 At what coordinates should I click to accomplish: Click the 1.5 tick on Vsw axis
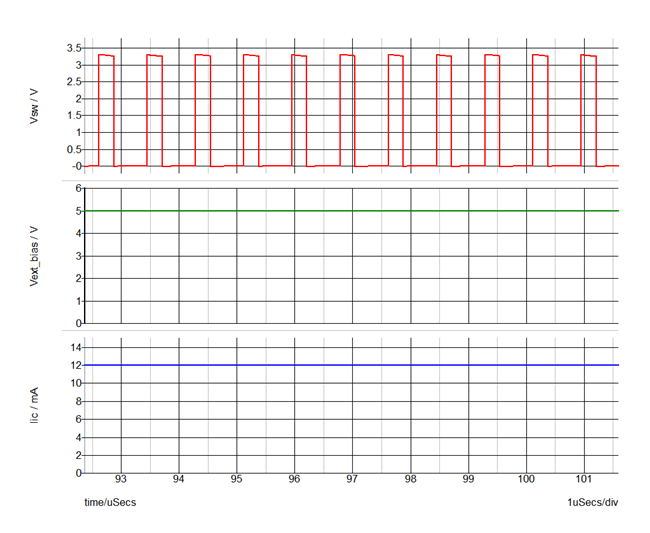(x=74, y=116)
